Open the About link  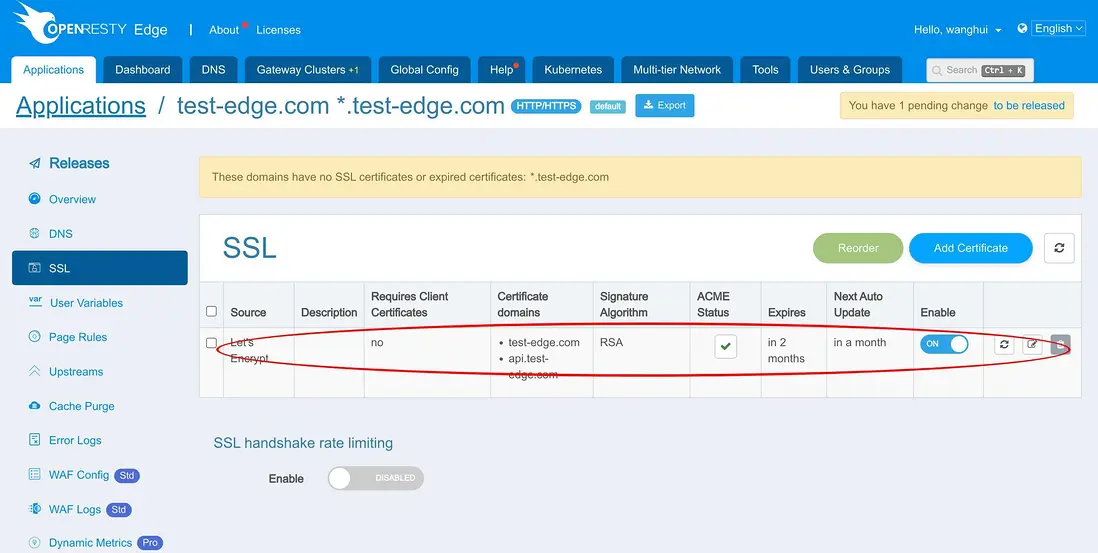224,30
